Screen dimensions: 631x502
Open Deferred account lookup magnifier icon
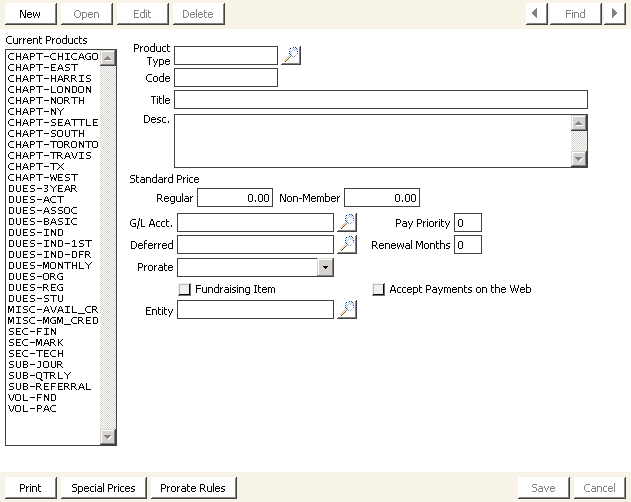347,244
